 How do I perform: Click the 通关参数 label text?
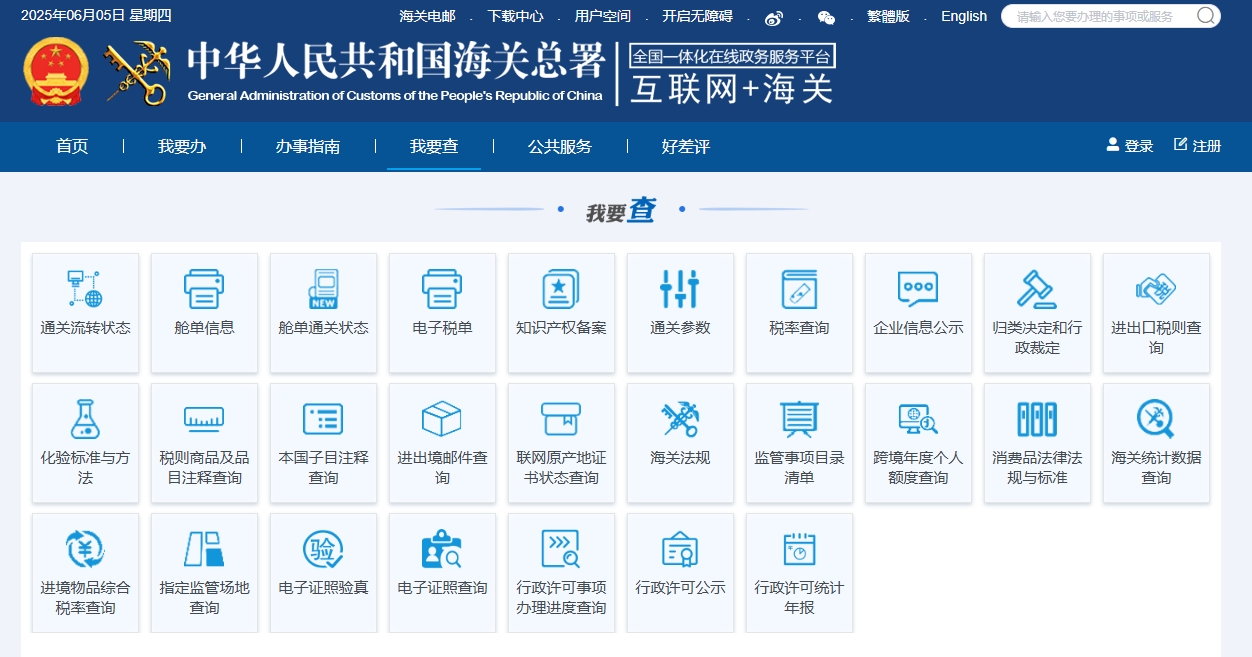tap(680, 328)
